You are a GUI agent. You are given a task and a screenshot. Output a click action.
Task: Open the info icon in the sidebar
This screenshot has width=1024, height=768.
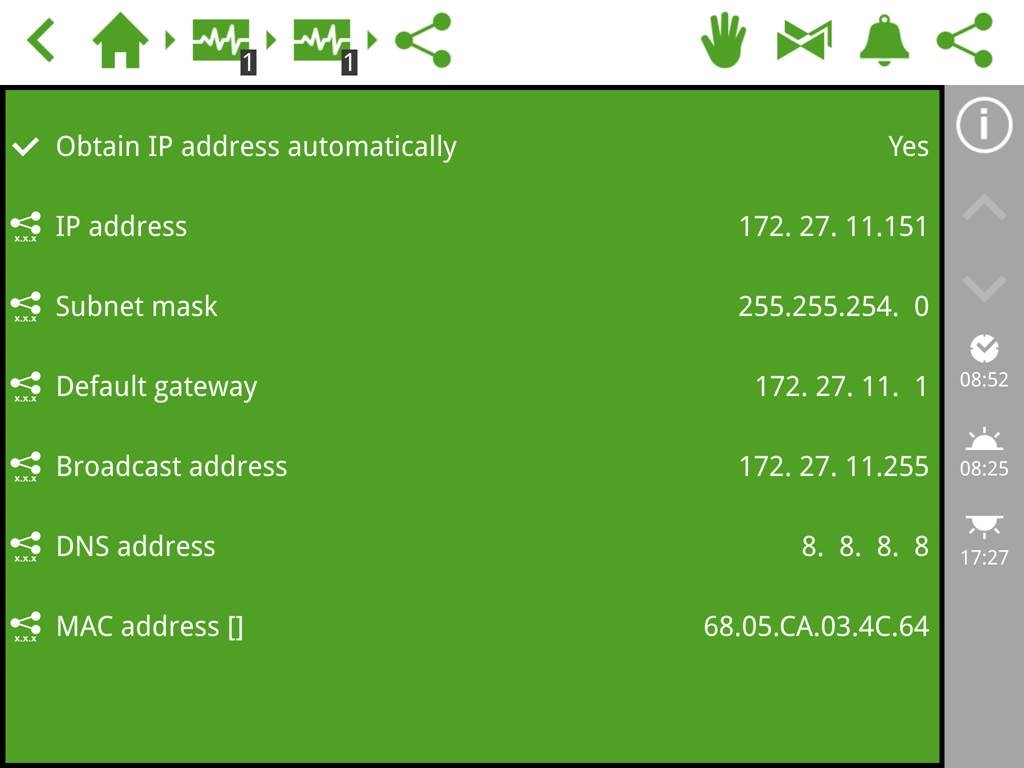984,124
